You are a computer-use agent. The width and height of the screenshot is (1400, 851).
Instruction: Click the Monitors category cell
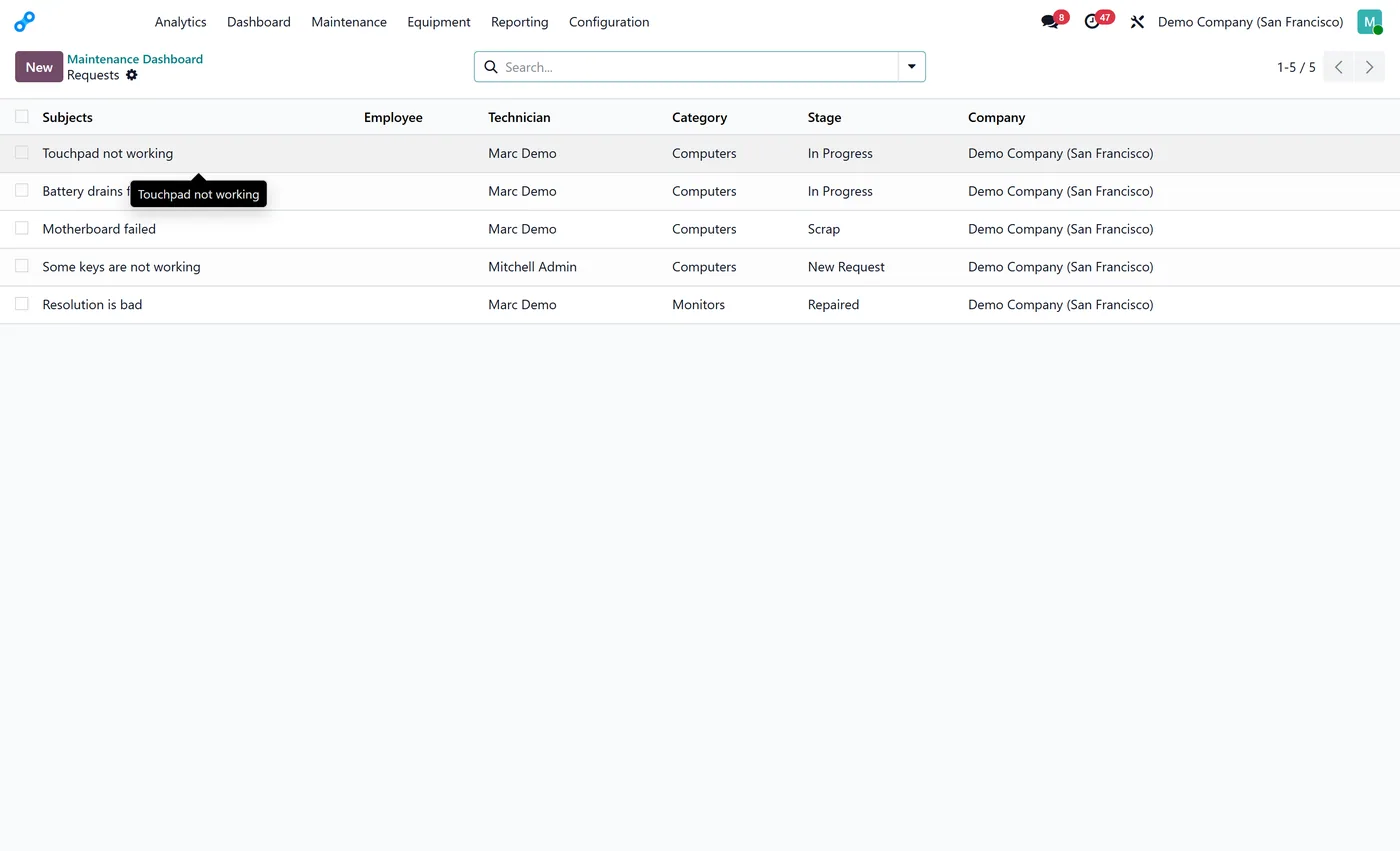pos(698,305)
